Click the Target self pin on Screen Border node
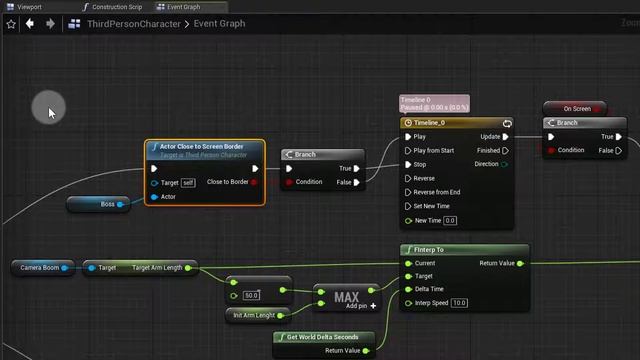 (x=154, y=183)
